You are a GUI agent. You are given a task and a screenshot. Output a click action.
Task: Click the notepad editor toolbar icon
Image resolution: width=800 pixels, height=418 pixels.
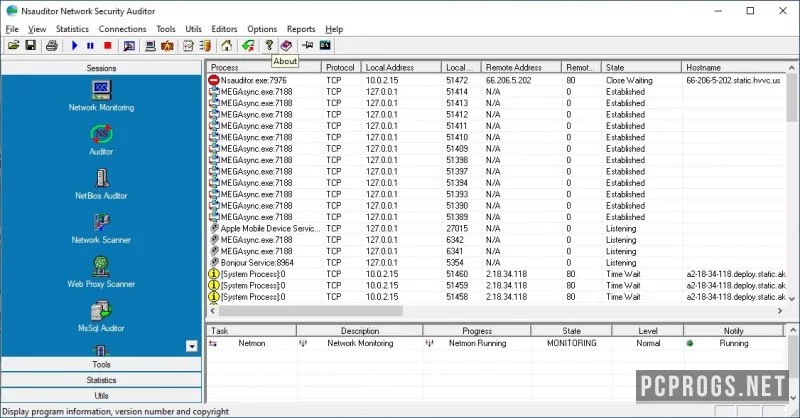point(188,45)
